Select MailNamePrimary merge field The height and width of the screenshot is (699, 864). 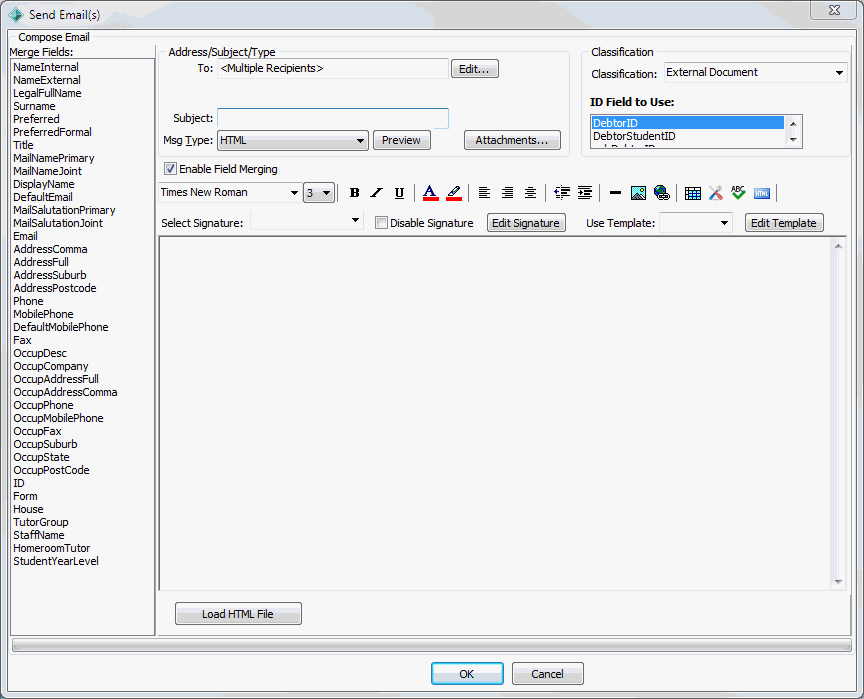click(53, 158)
